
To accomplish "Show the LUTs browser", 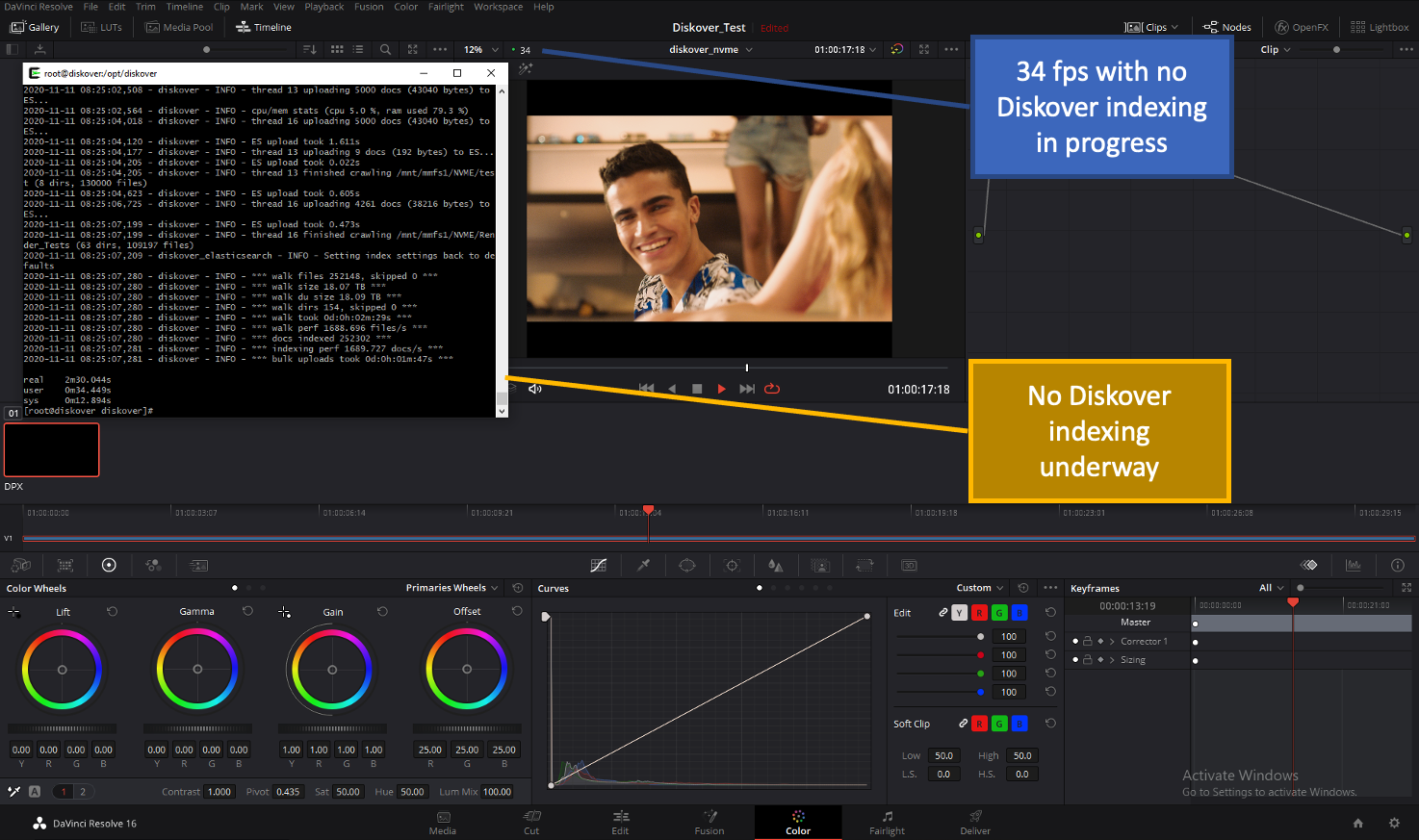I will pyautogui.click(x=102, y=27).
